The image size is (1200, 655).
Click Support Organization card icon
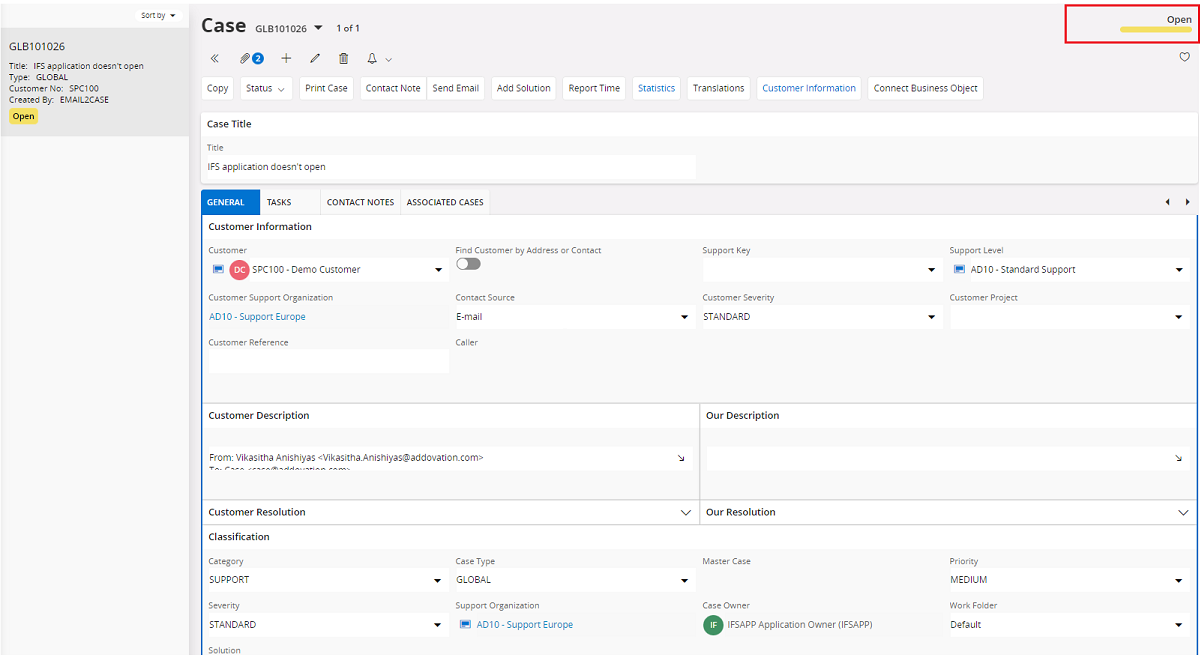point(466,624)
